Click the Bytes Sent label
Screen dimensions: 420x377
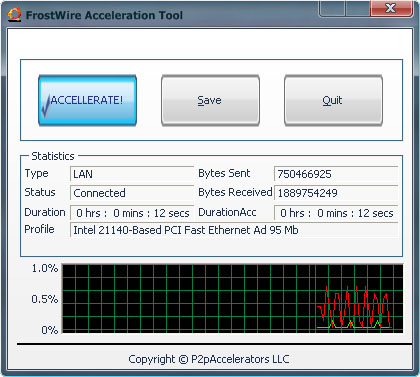pyautogui.click(x=224, y=173)
